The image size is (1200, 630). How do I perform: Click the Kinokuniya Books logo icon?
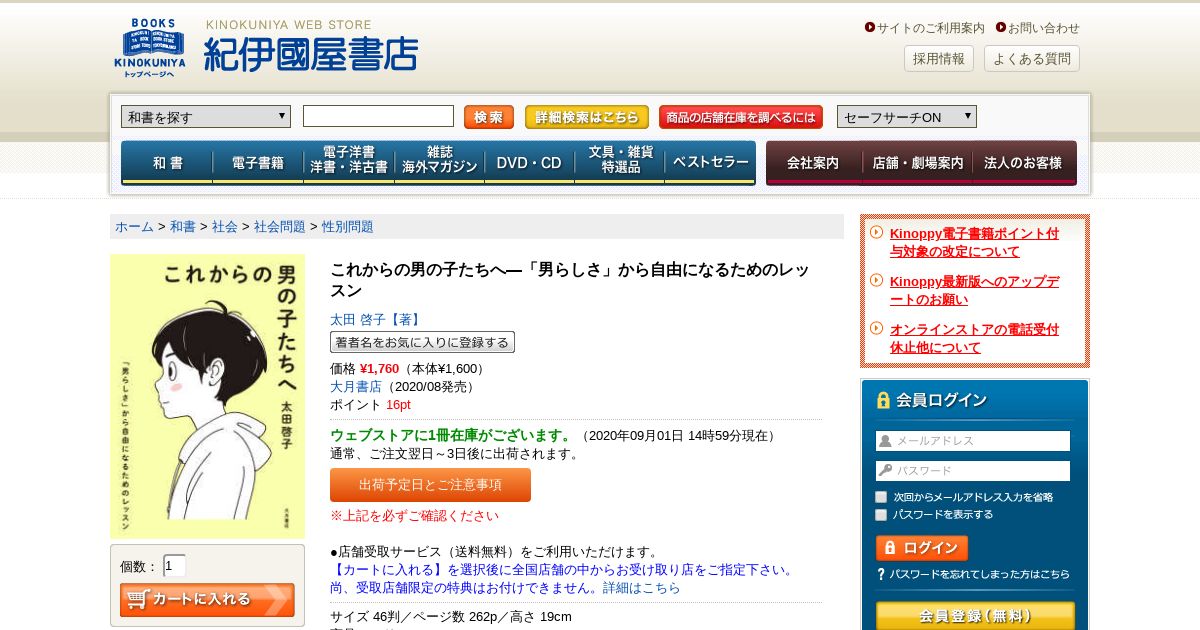click(x=149, y=48)
